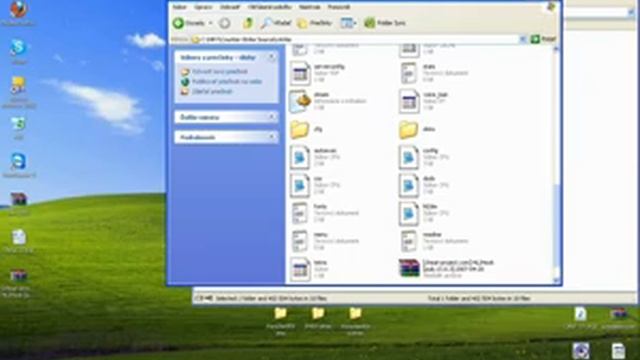Select the cfg folder icon
Image resolution: width=640 pixels, height=360 pixels.
pyautogui.click(x=300, y=129)
